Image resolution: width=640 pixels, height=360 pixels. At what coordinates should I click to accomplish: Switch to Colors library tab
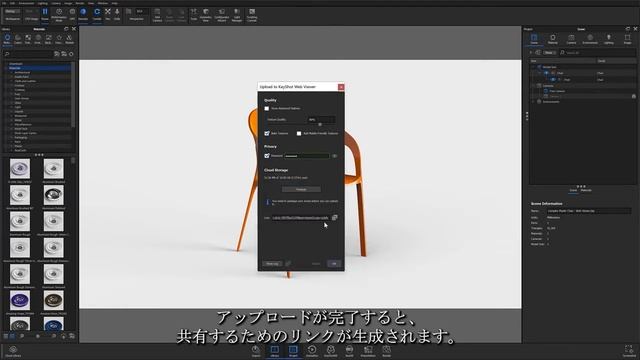pos(18,39)
